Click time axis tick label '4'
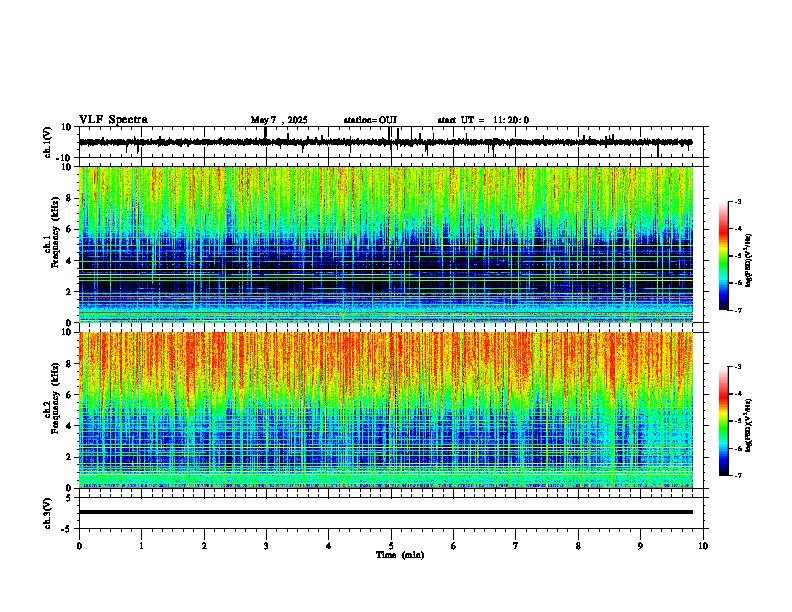 [329, 546]
